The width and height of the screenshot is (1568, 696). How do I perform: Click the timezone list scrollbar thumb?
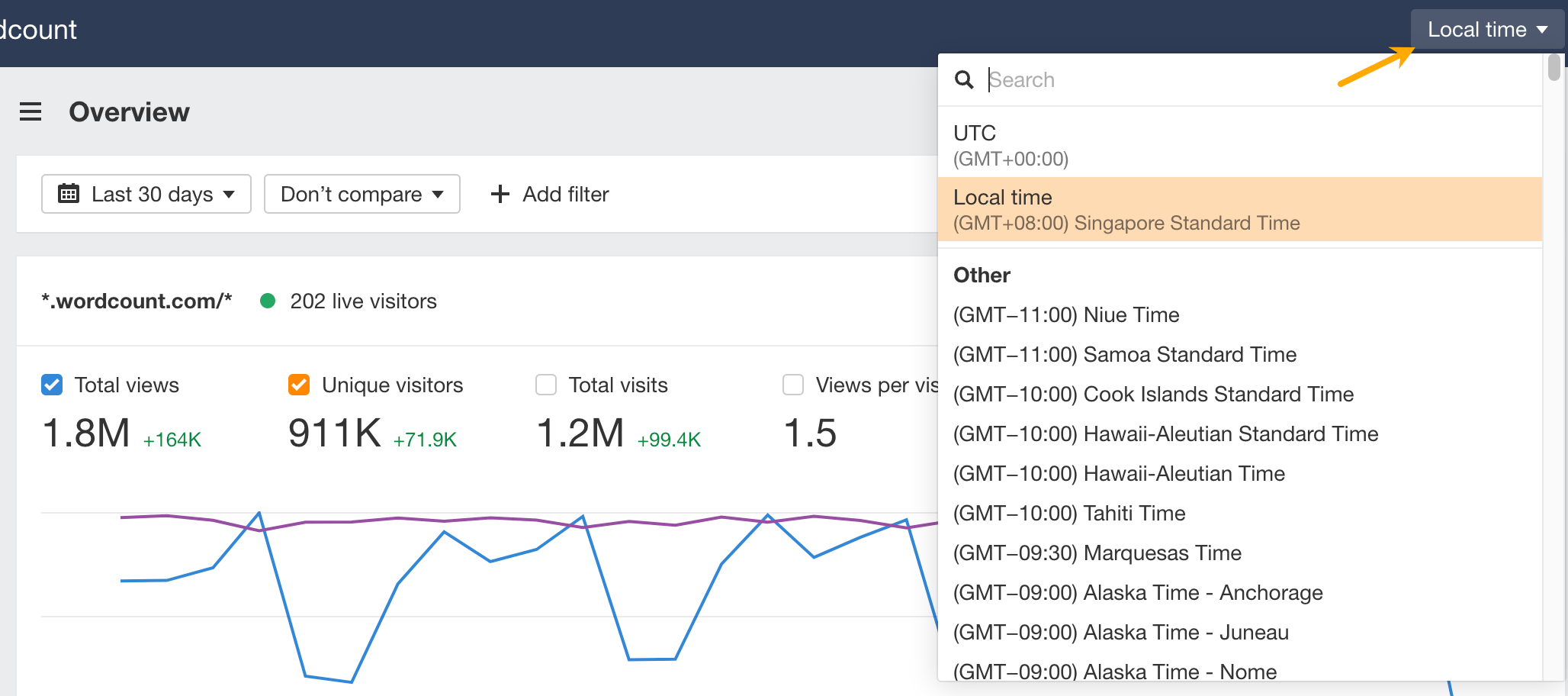[1554, 67]
